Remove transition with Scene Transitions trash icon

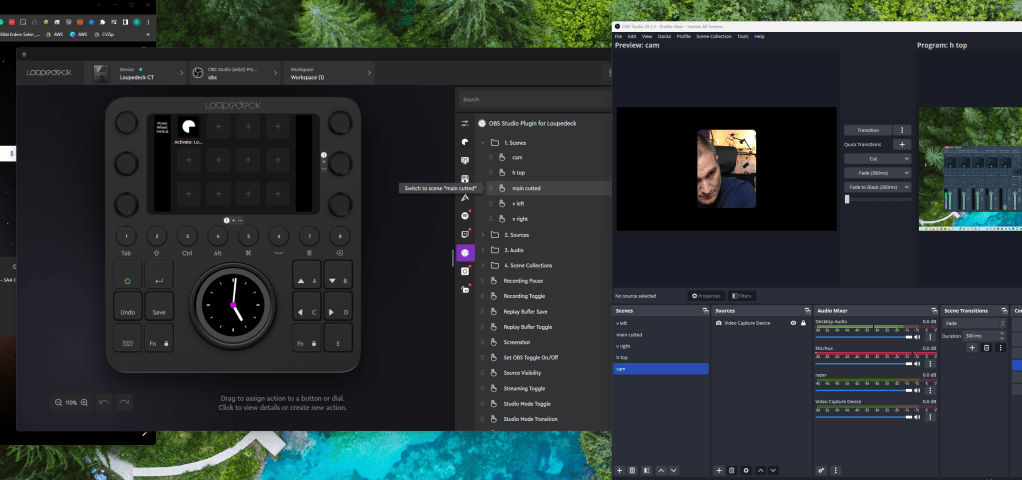pos(986,348)
